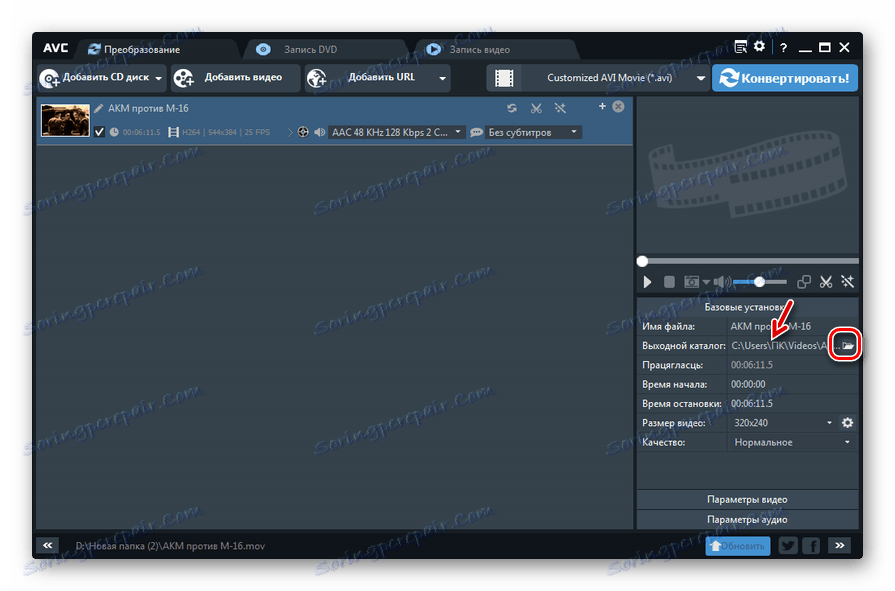Open the Facebook share icon
This screenshot has width=895, height=591.
(x=811, y=546)
